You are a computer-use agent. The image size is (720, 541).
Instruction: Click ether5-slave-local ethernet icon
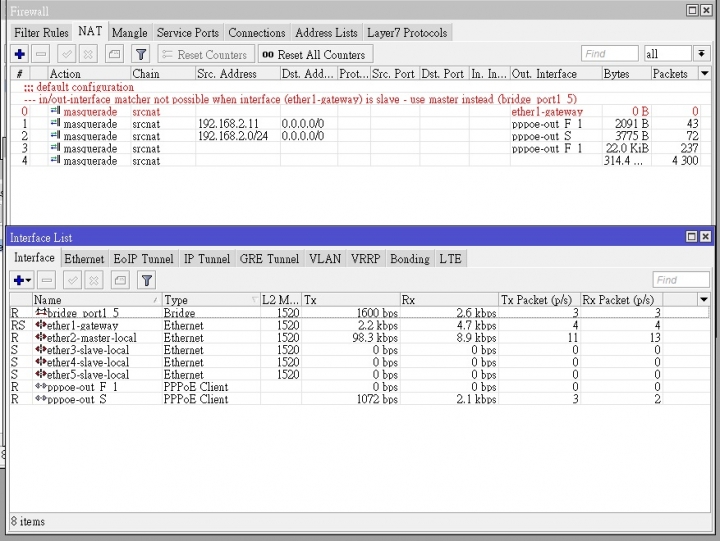coord(41,374)
